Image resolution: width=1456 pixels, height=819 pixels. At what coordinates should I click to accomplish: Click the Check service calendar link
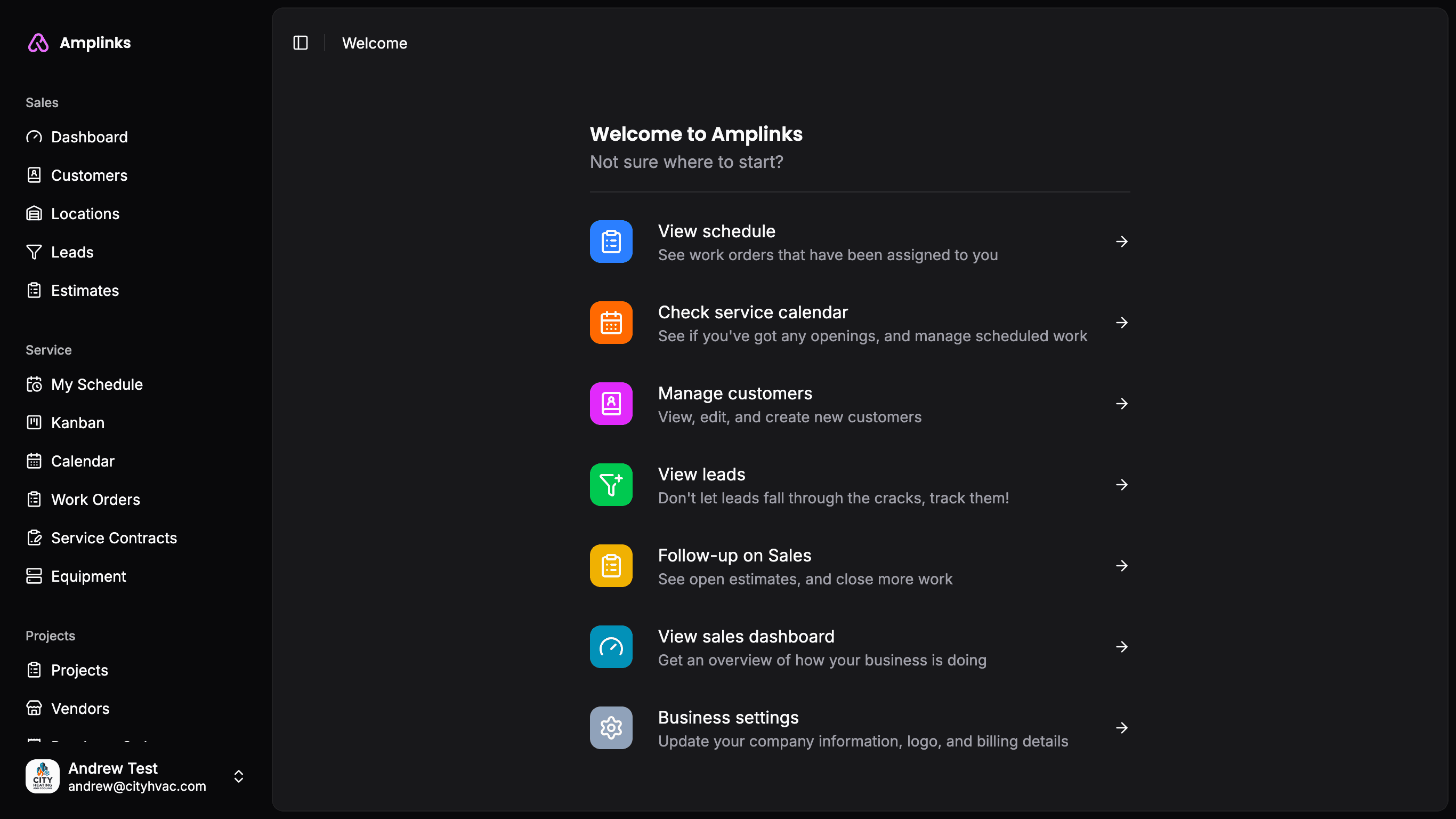(753, 312)
